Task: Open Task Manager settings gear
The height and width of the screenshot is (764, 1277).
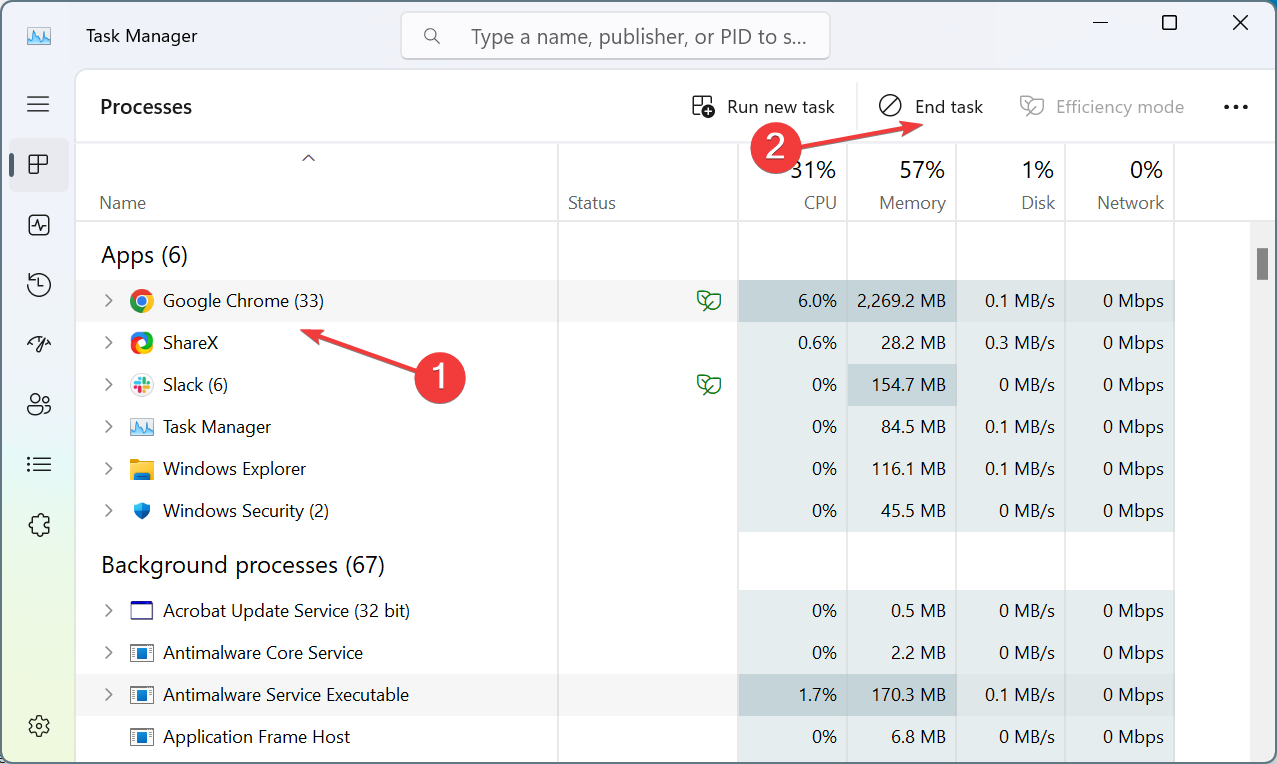Action: point(39,725)
